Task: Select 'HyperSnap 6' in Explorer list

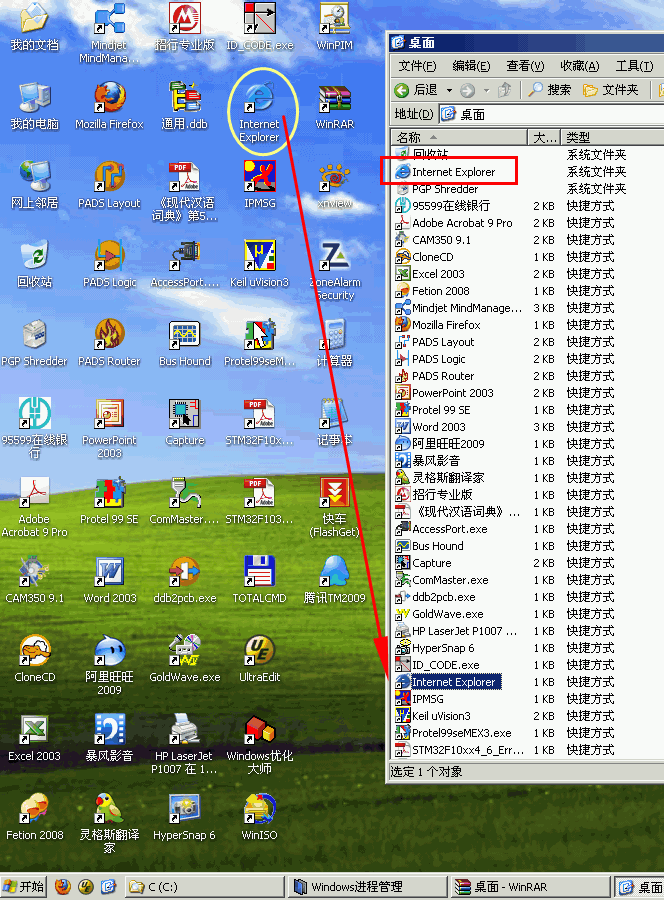Action: tap(442, 648)
